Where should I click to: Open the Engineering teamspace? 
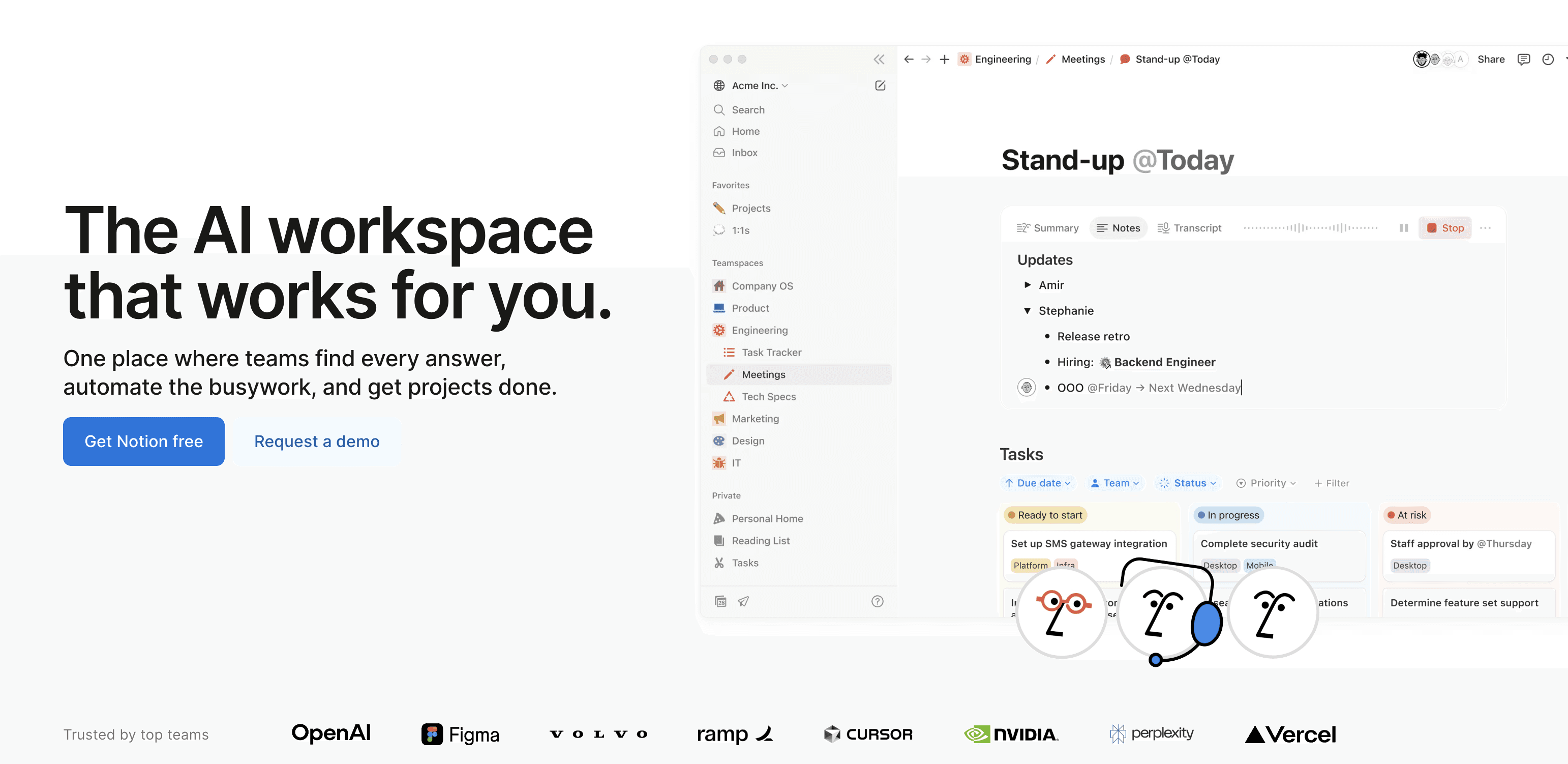[759, 330]
